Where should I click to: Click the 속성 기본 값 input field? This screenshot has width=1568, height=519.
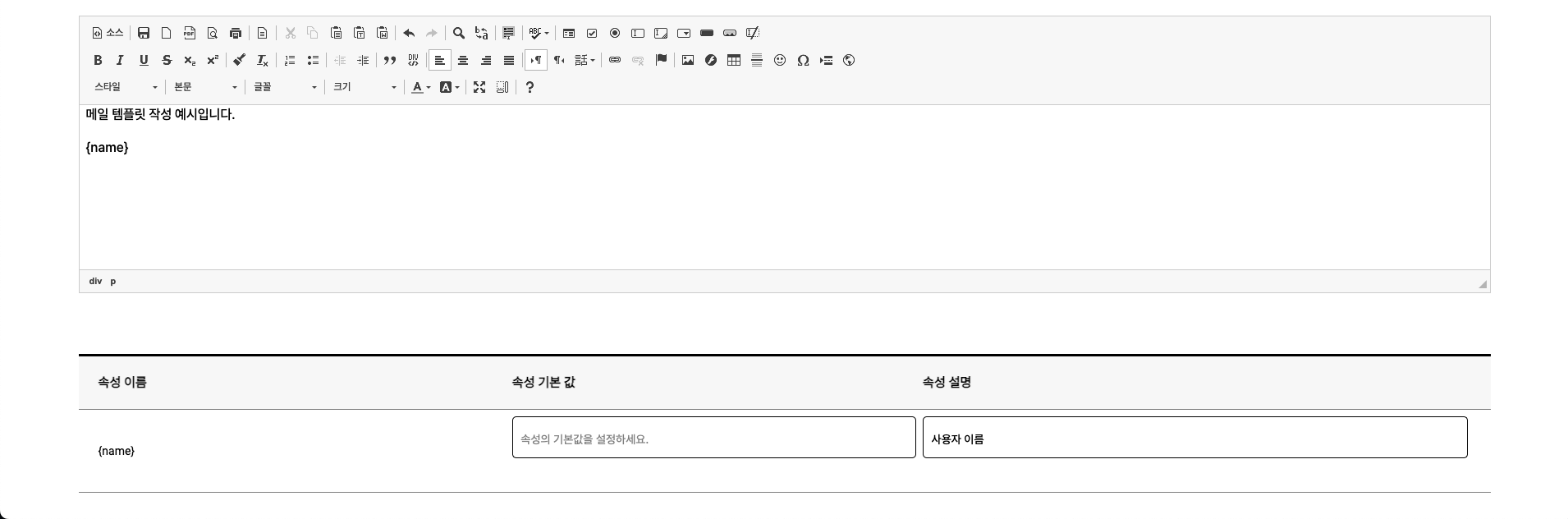click(x=713, y=438)
